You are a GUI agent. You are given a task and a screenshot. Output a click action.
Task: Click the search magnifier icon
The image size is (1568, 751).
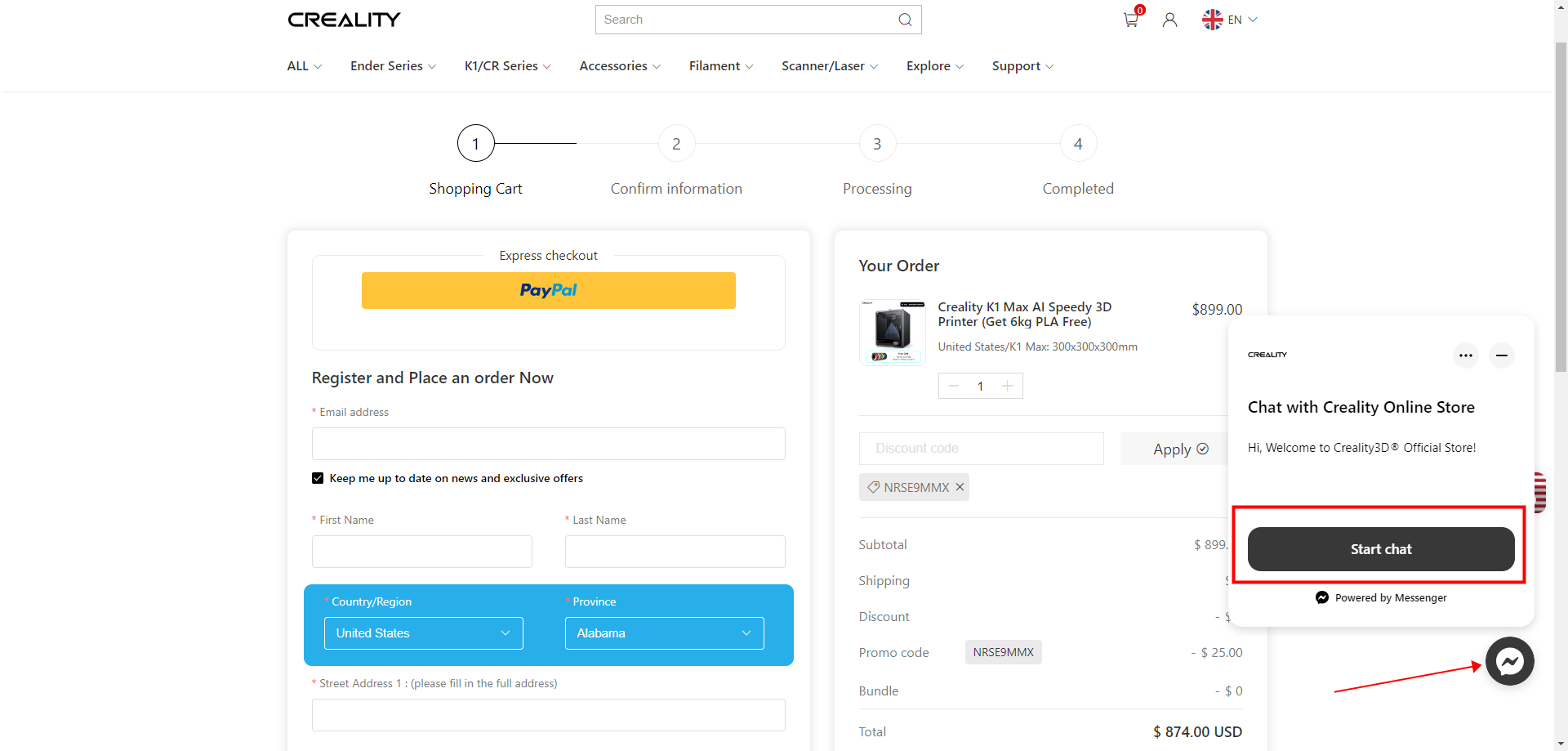[905, 20]
